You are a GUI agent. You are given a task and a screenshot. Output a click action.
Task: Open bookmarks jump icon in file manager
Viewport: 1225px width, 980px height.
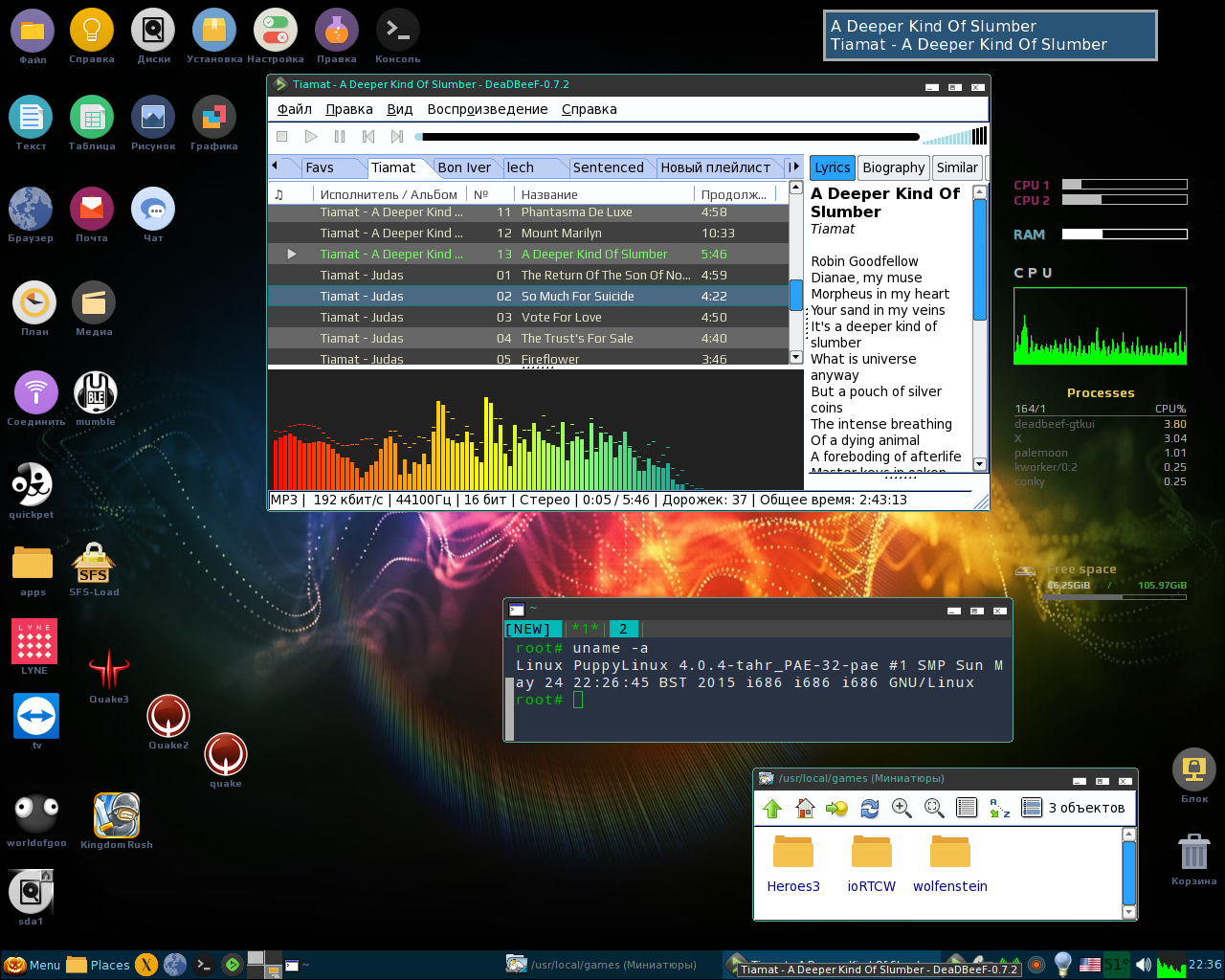tap(836, 809)
